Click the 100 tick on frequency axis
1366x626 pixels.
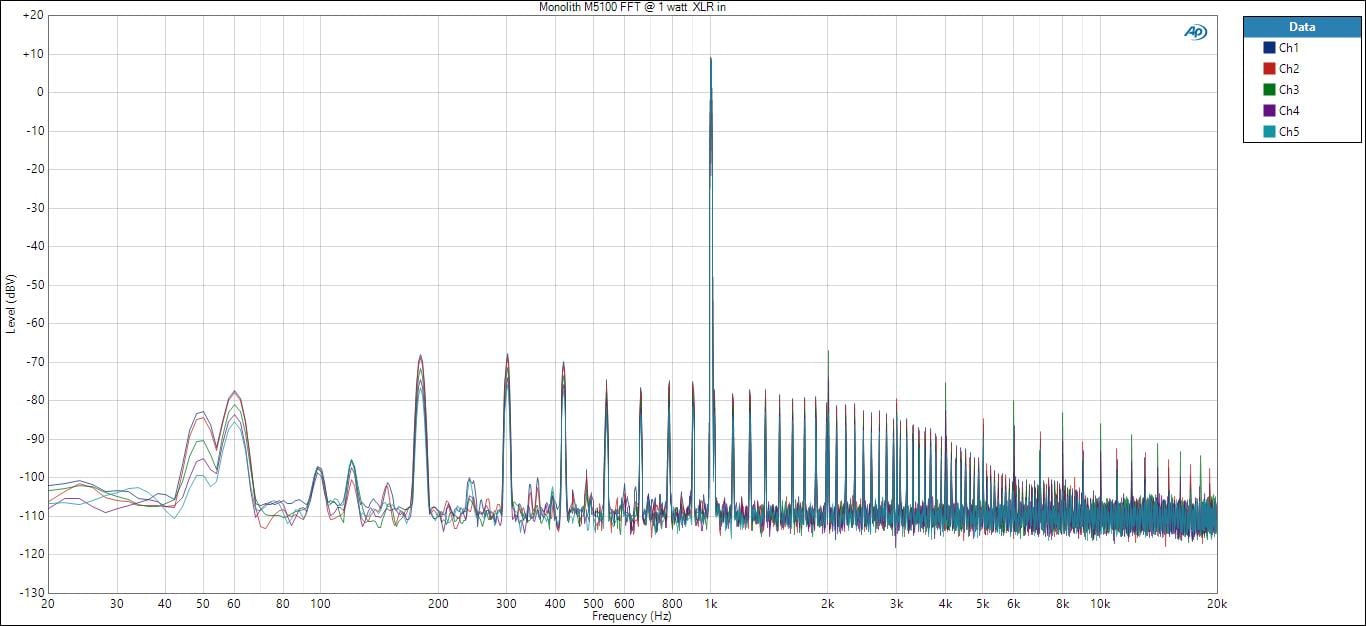coord(320,604)
